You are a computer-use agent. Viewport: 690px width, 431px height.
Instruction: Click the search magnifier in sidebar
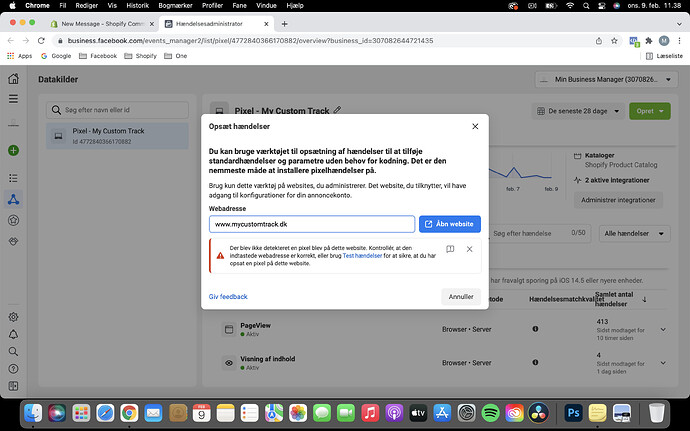[x=14, y=351]
